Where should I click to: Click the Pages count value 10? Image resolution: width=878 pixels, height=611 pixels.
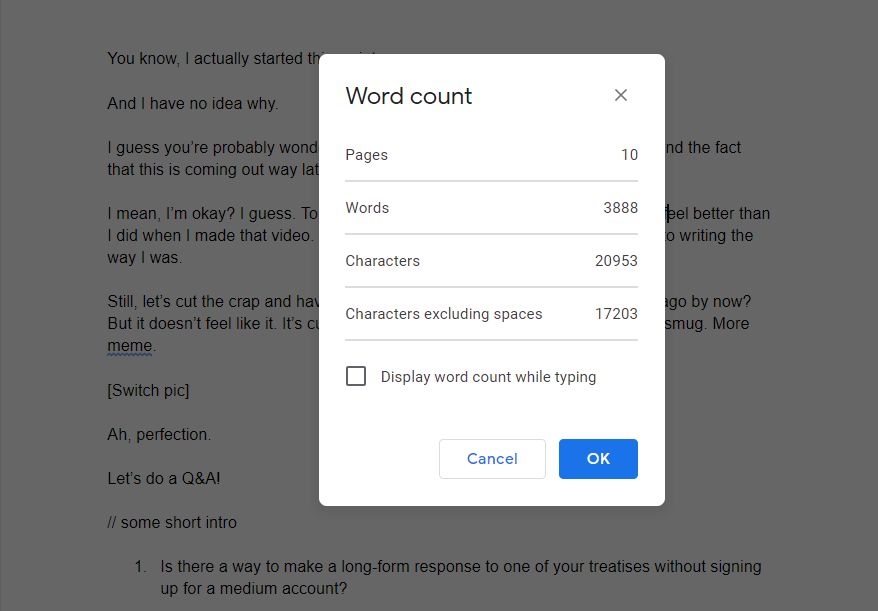pyautogui.click(x=629, y=155)
